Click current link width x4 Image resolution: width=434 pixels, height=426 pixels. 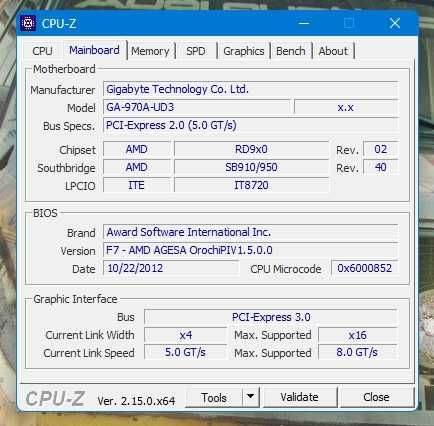pos(186,335)
